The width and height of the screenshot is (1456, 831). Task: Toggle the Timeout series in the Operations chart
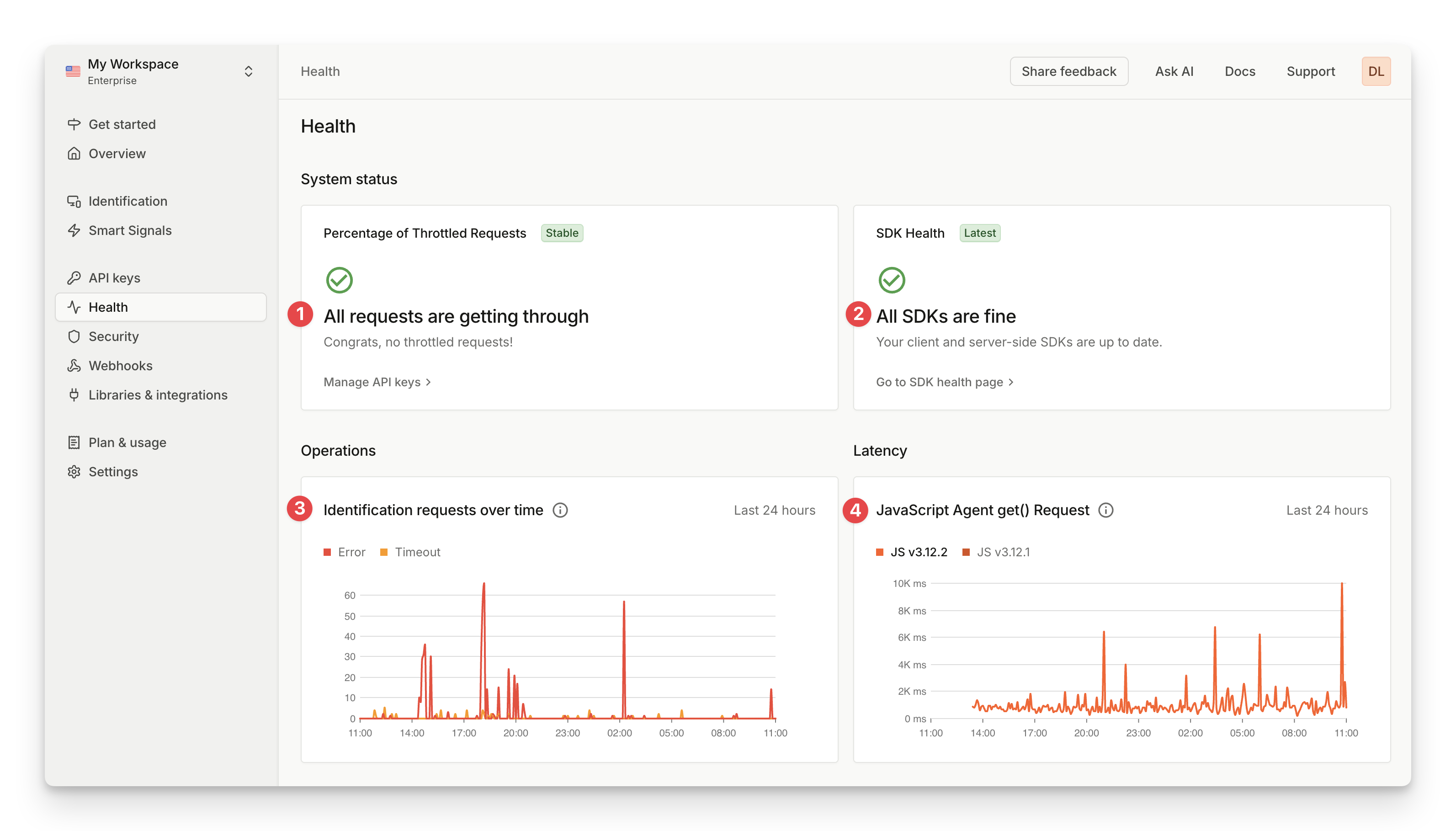pyautogui.click(x=410, y=552)
